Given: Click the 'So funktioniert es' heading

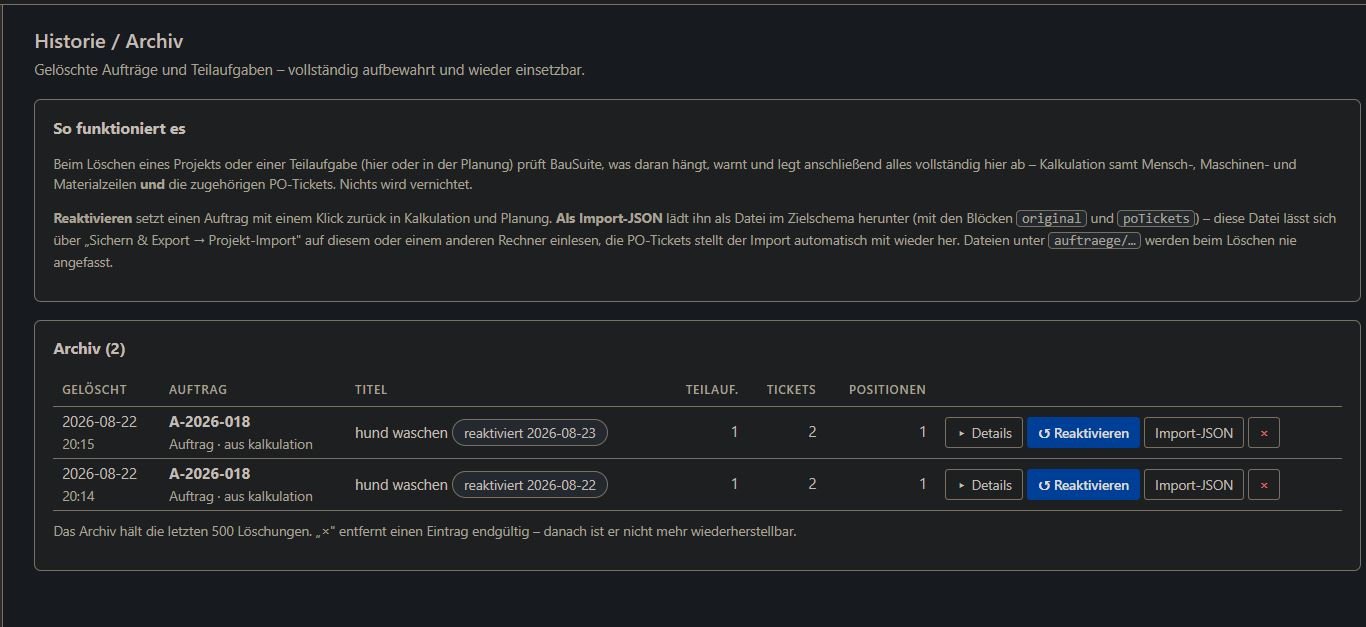Looking at the screenshot, I should pyautogui.click(x=119, y=129).
